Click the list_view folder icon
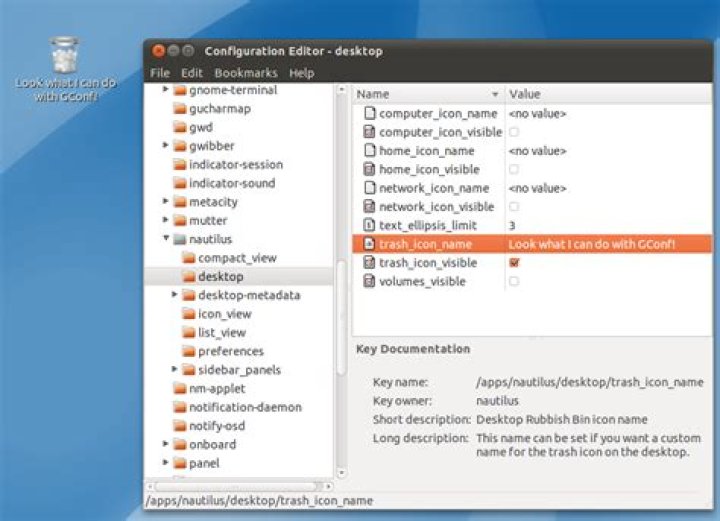The image size is (720, 521). 189,332
